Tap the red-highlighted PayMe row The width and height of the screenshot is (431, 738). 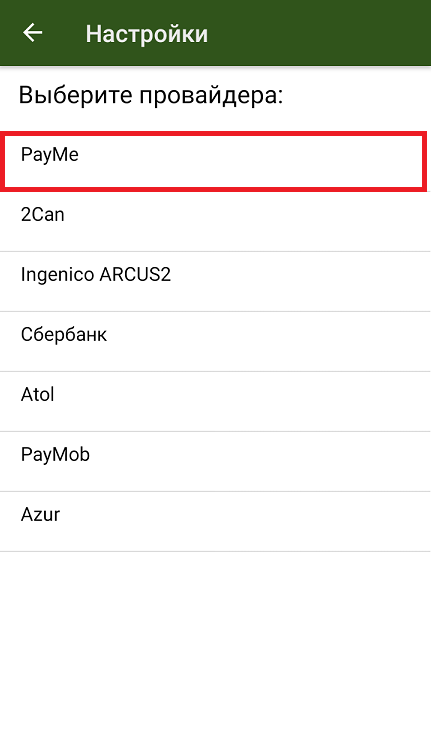pyautogui.click(x=215, y=161)
